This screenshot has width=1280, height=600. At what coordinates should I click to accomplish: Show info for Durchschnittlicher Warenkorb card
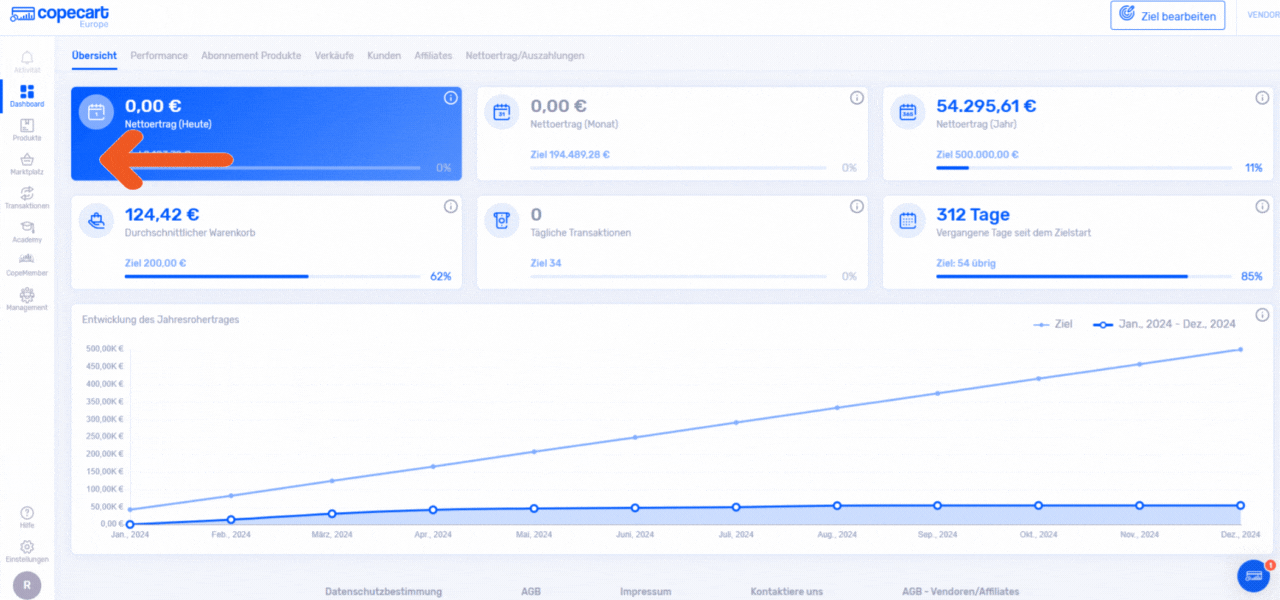(450, 206)
